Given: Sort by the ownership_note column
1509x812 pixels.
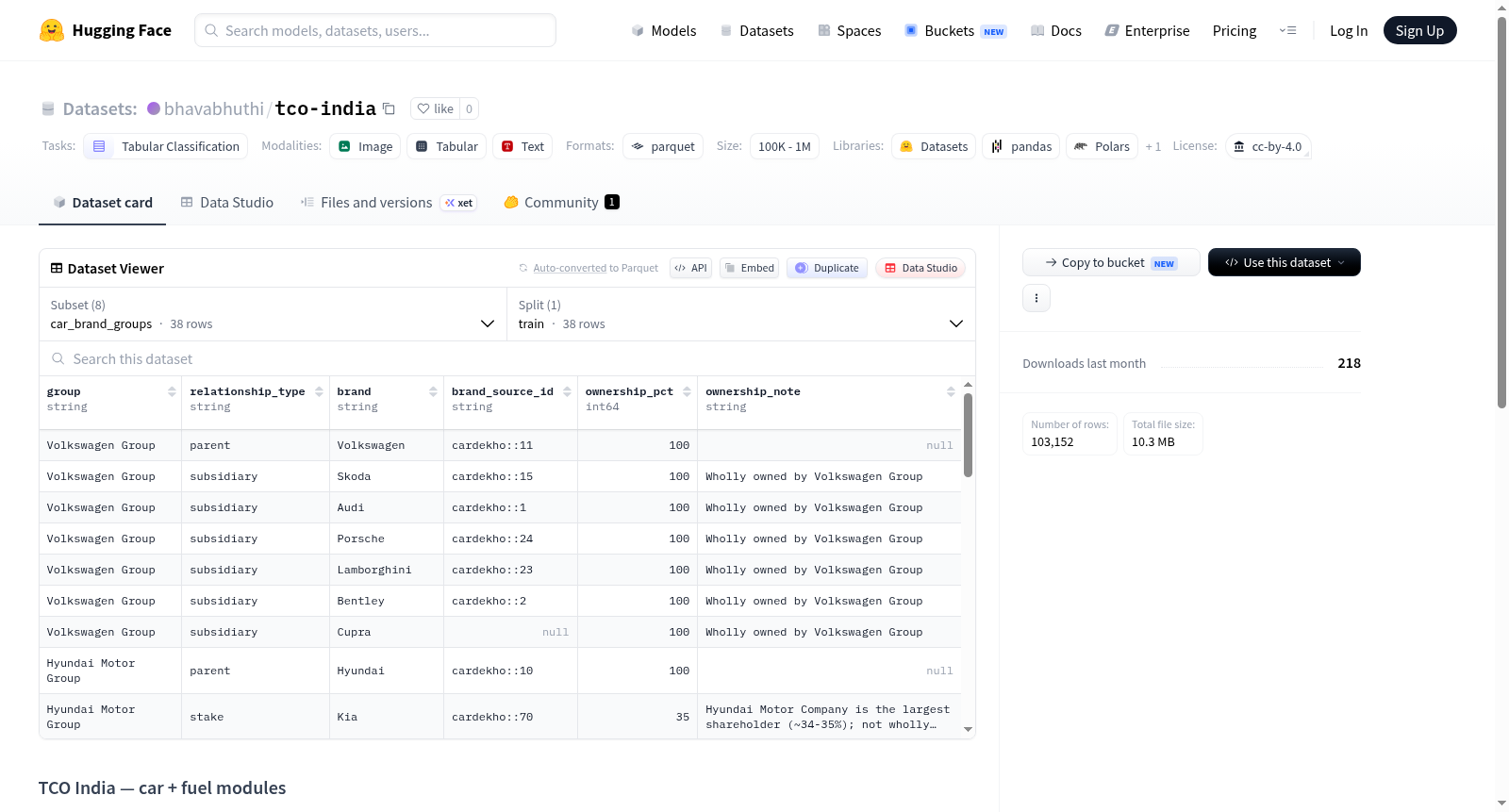Looking at the screenshot, I should (951, 391).
